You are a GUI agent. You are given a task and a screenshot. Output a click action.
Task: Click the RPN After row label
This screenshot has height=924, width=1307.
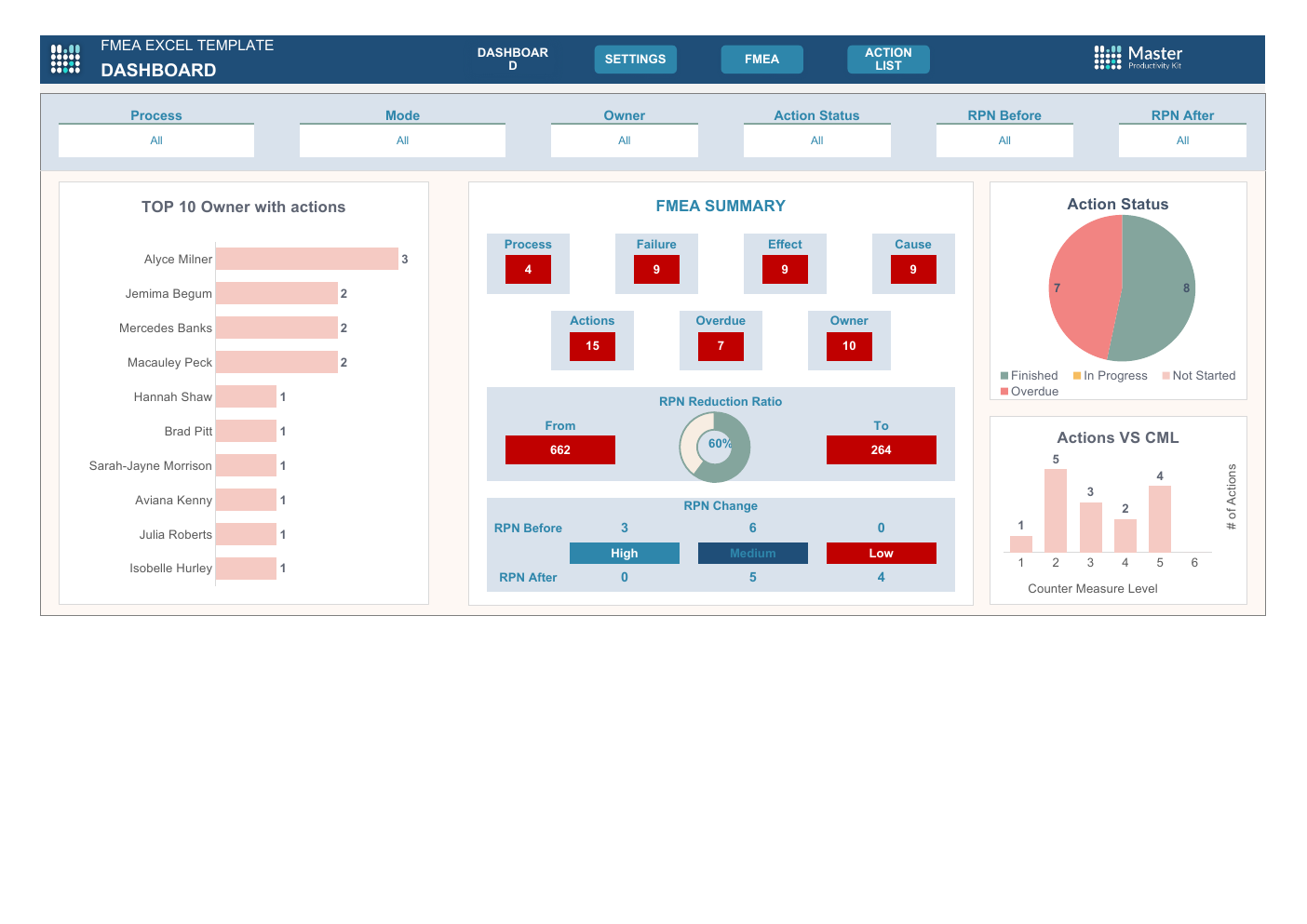528,577
